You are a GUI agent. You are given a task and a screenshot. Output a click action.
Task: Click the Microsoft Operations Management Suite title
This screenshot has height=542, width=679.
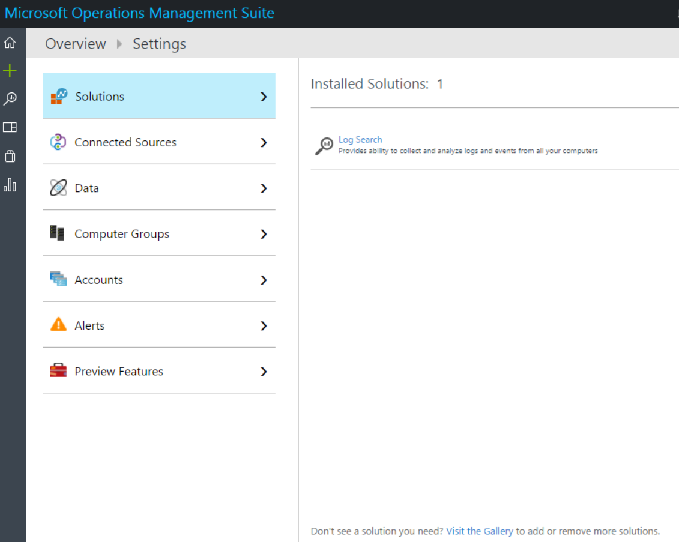[139, 13]
